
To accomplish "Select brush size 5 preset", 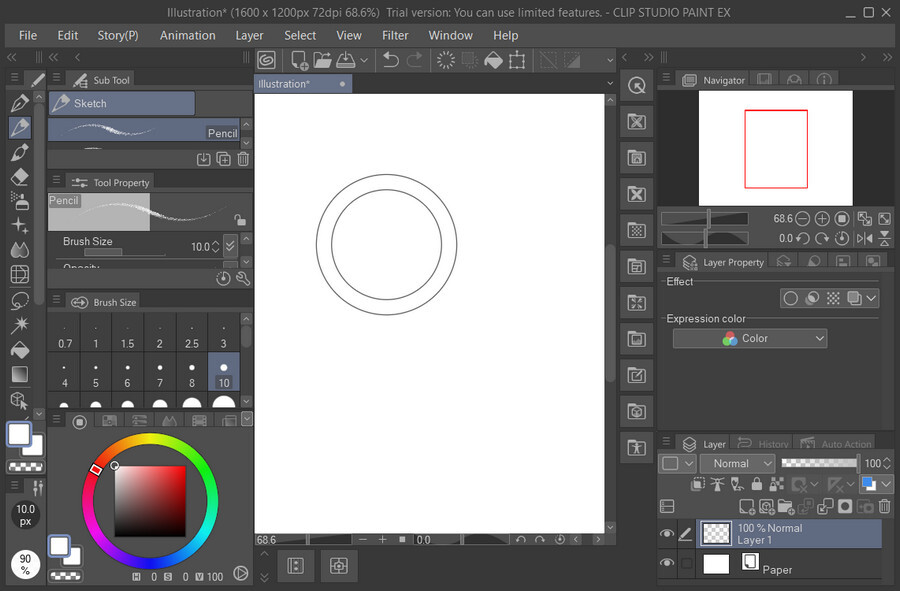I will [96, 372].
